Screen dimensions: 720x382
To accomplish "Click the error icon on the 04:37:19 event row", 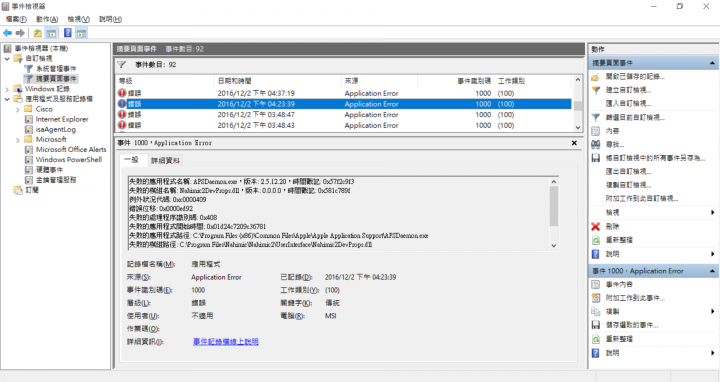I will click(122, 93).
